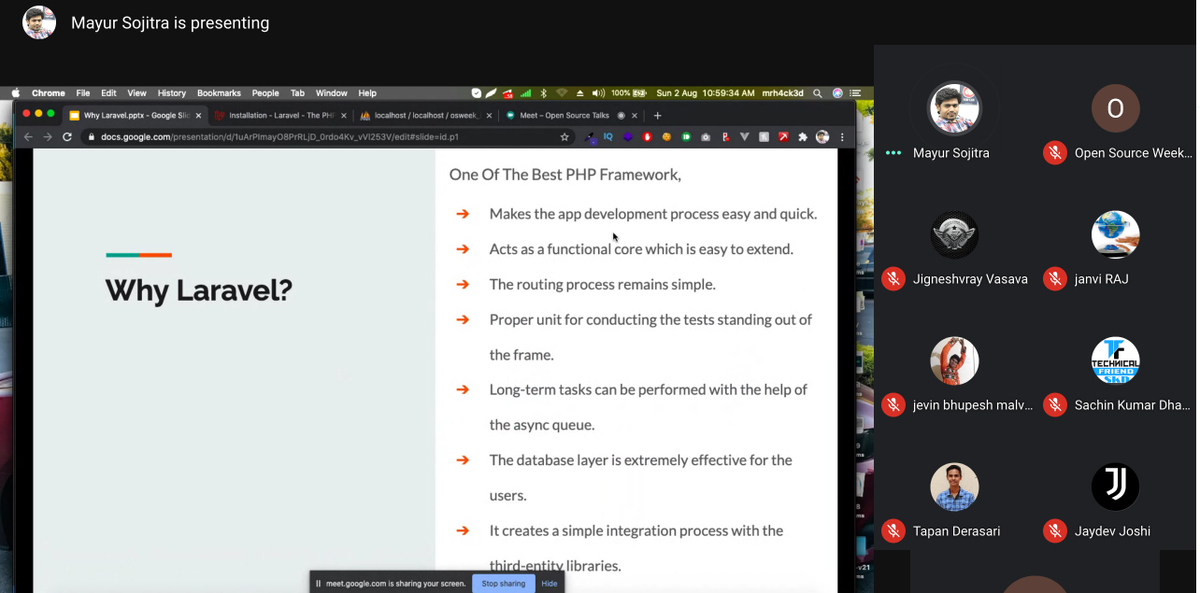Image resolution: width=1200 pixels, height=593 pixels.
Task: Open the Chrome three-dot menu
Action: point(842,137)
